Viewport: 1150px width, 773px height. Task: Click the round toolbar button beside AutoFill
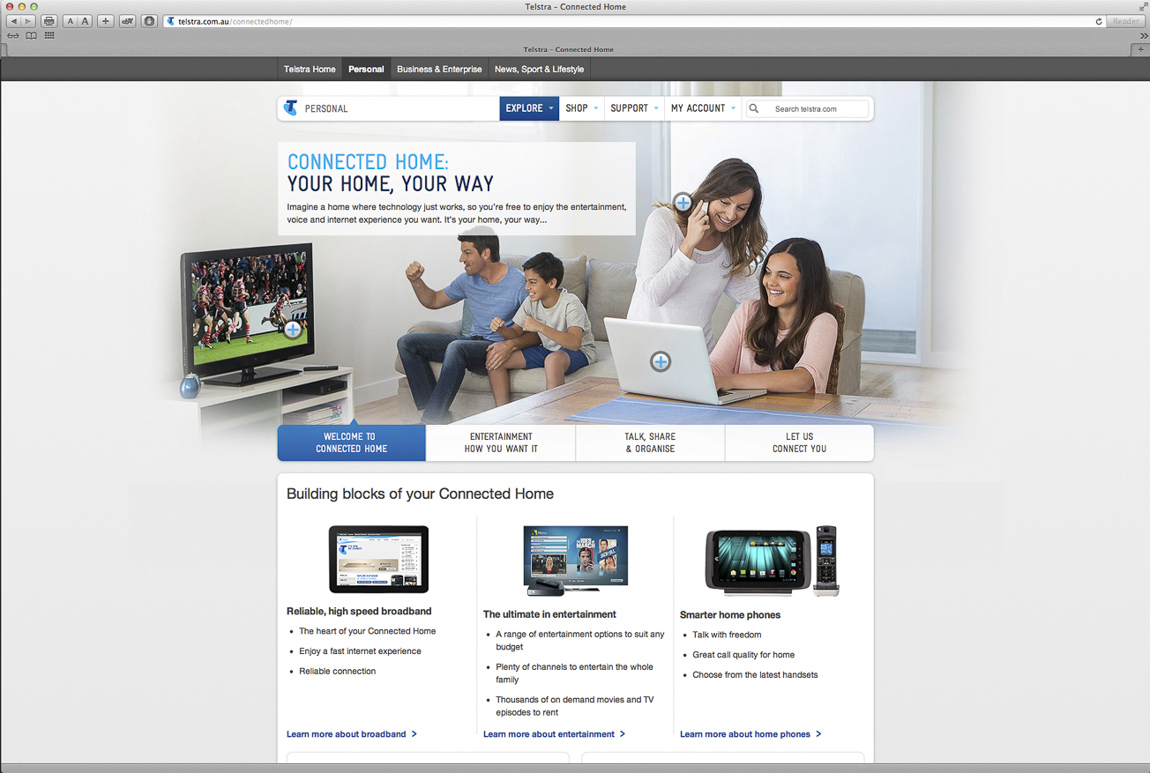click(x=149, y=21)
